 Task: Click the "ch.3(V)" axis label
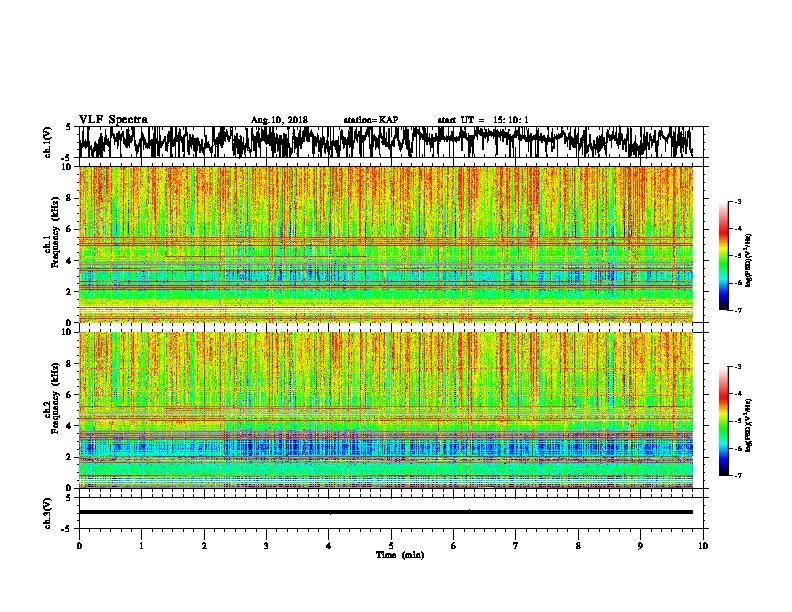[48, 513]
